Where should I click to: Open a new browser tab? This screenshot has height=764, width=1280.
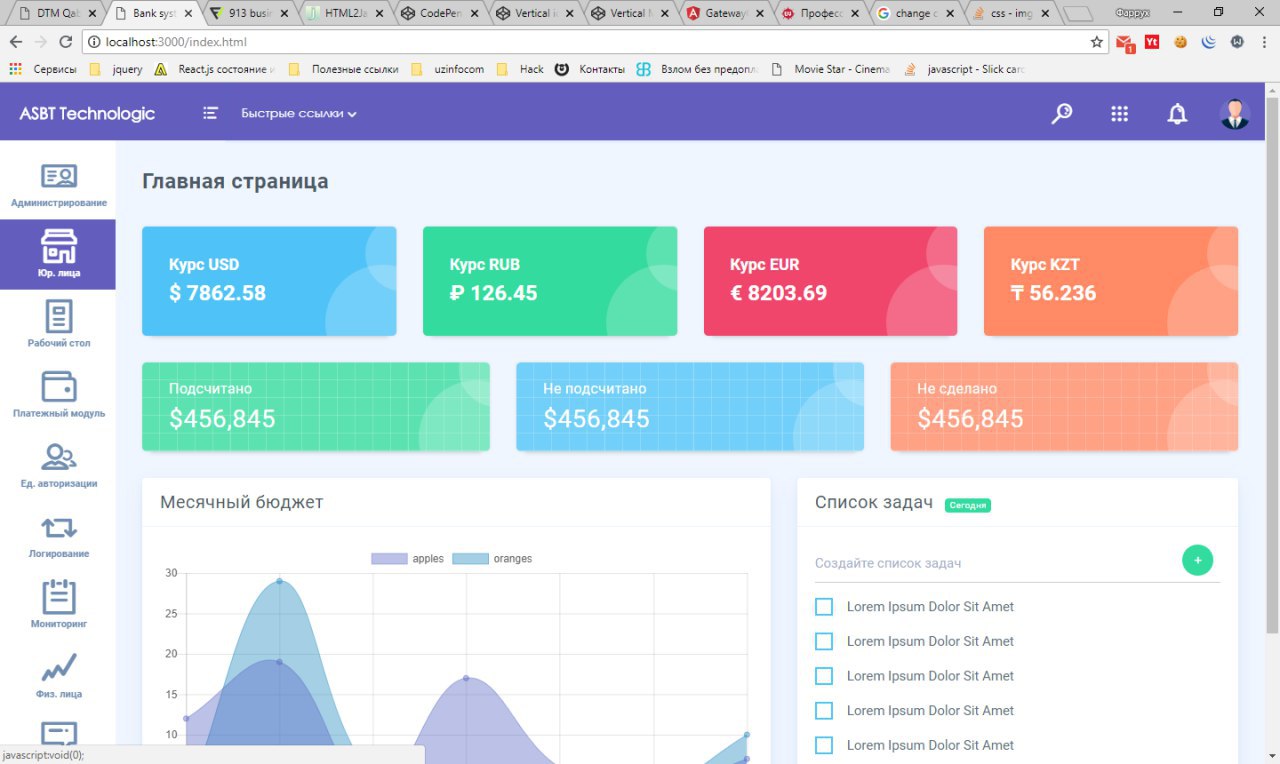click(x=1077, y=14)
